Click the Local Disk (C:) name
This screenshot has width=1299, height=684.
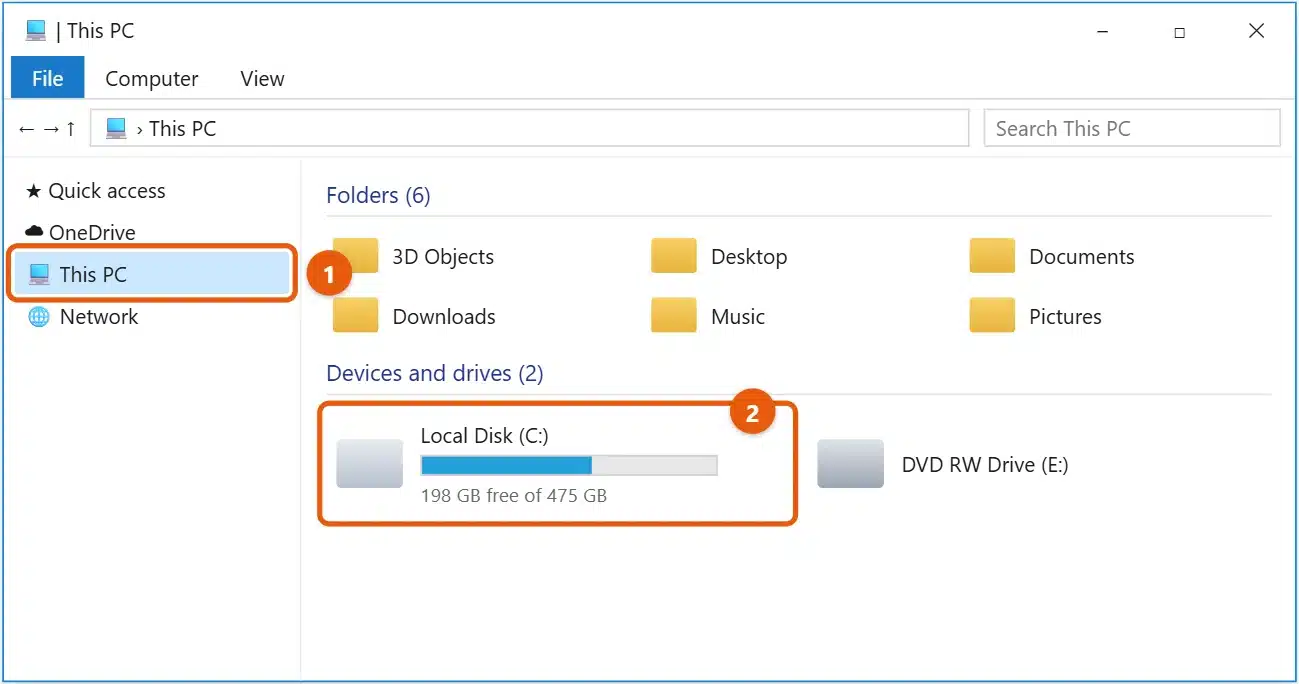(484, 436)
